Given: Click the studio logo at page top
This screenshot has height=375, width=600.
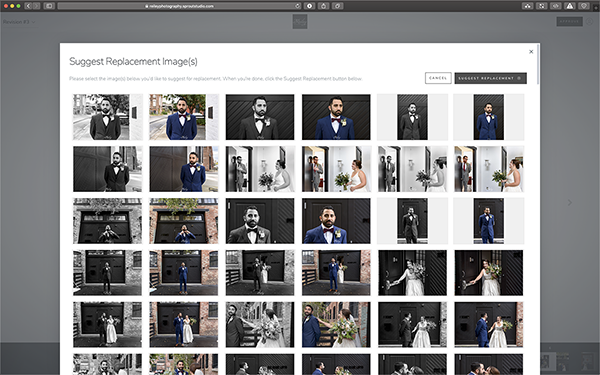Looking at the screenshot, I should click(x=300, y=21).
